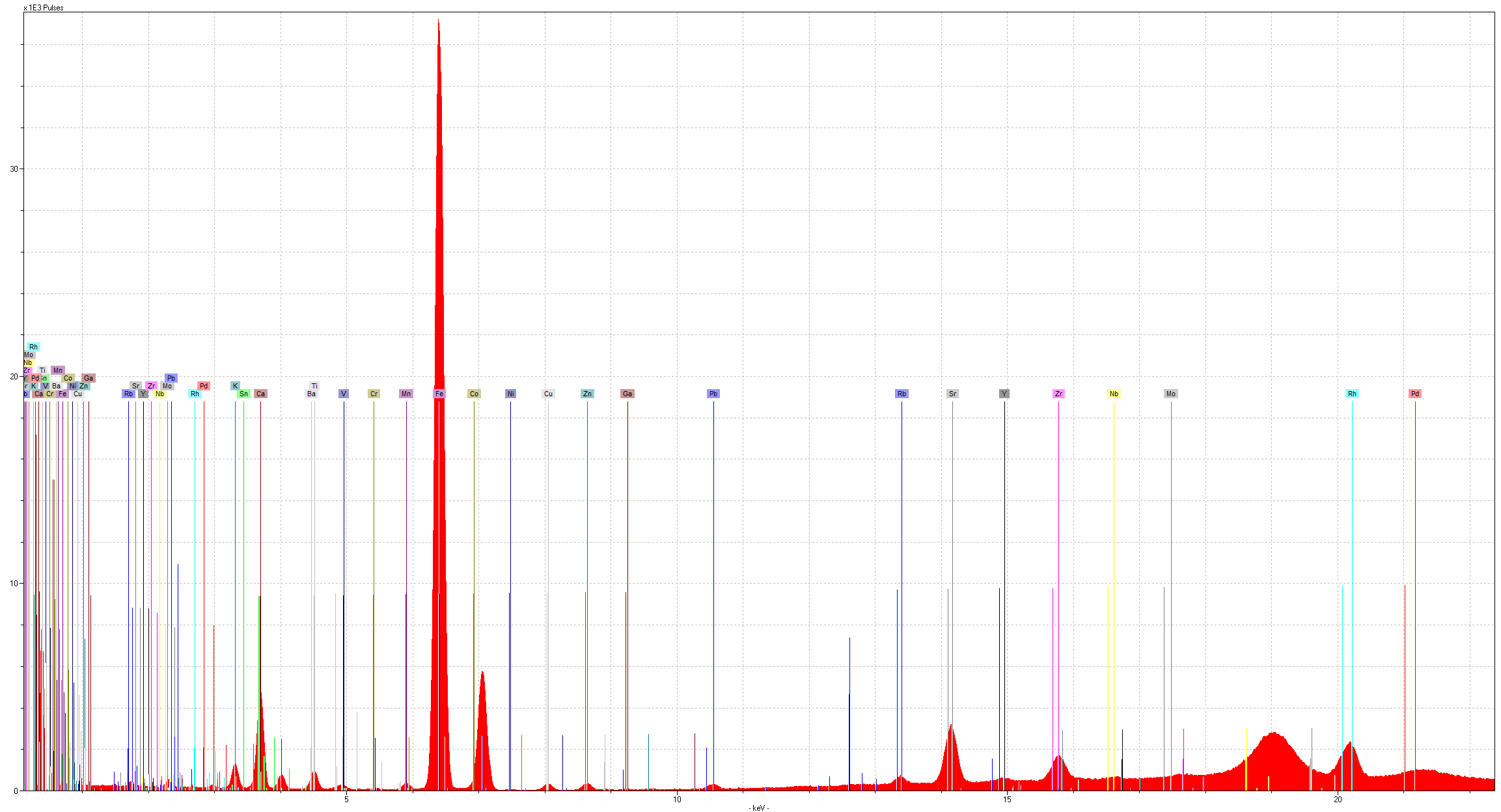Select the Pb label near 10.5 keV

713,394
